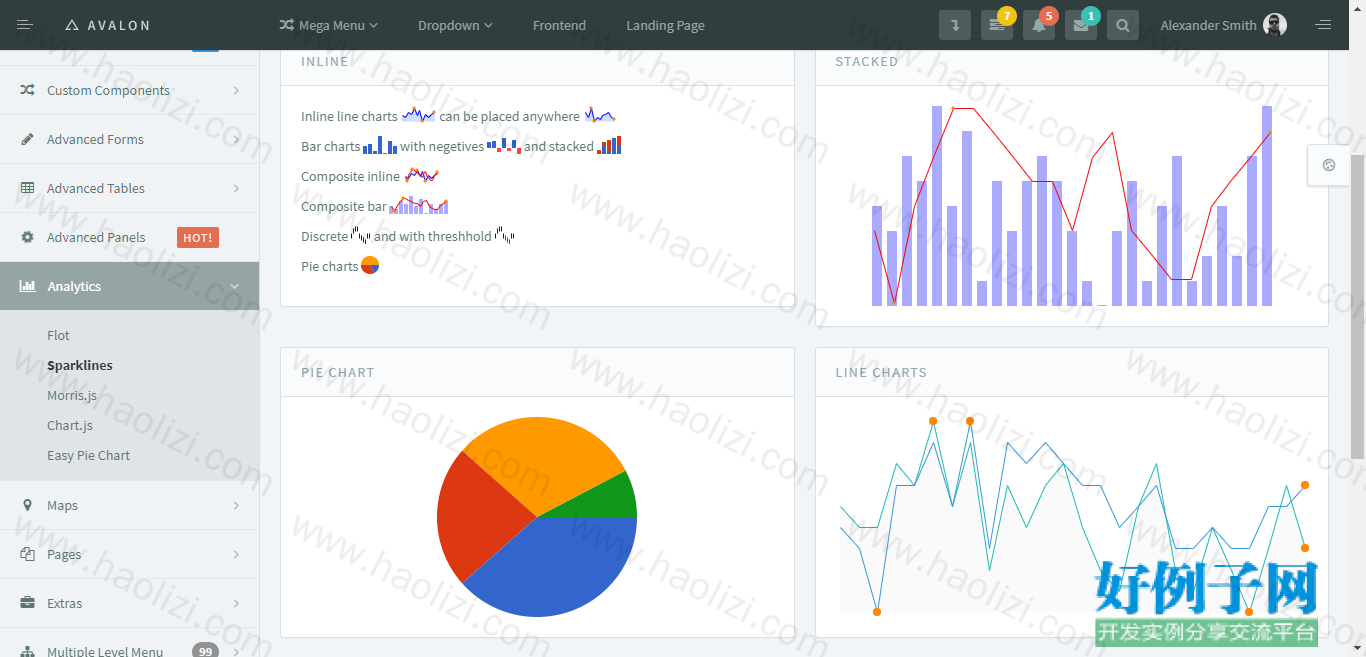This screenshot has width=1366, height=657.
Task: Open the Chart.js submenu item
Action: click(x=70, y=425)
